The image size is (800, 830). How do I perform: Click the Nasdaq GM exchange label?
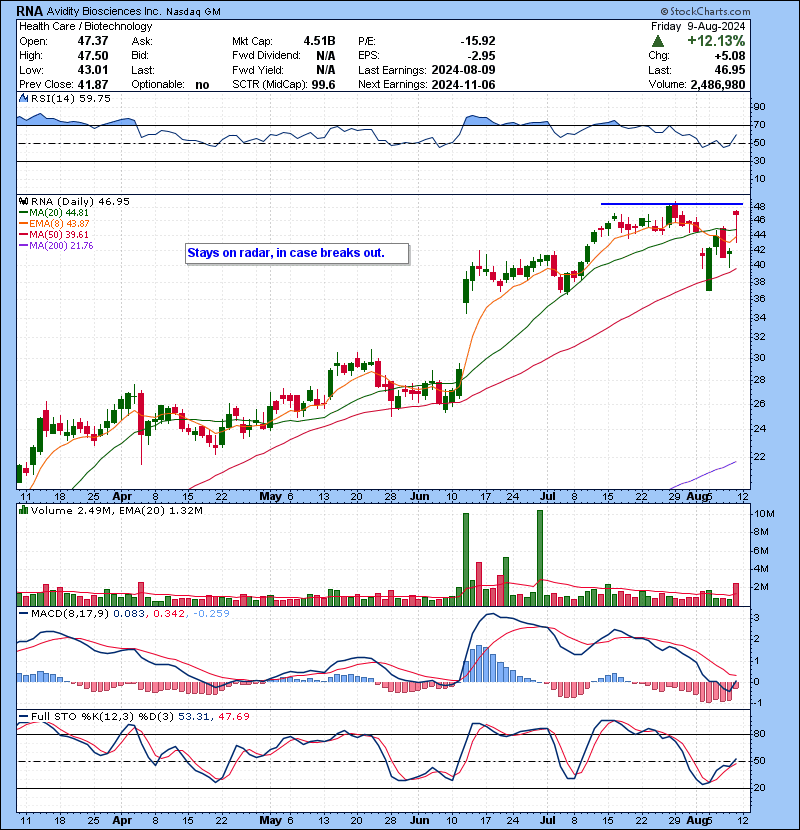point(193,12)
